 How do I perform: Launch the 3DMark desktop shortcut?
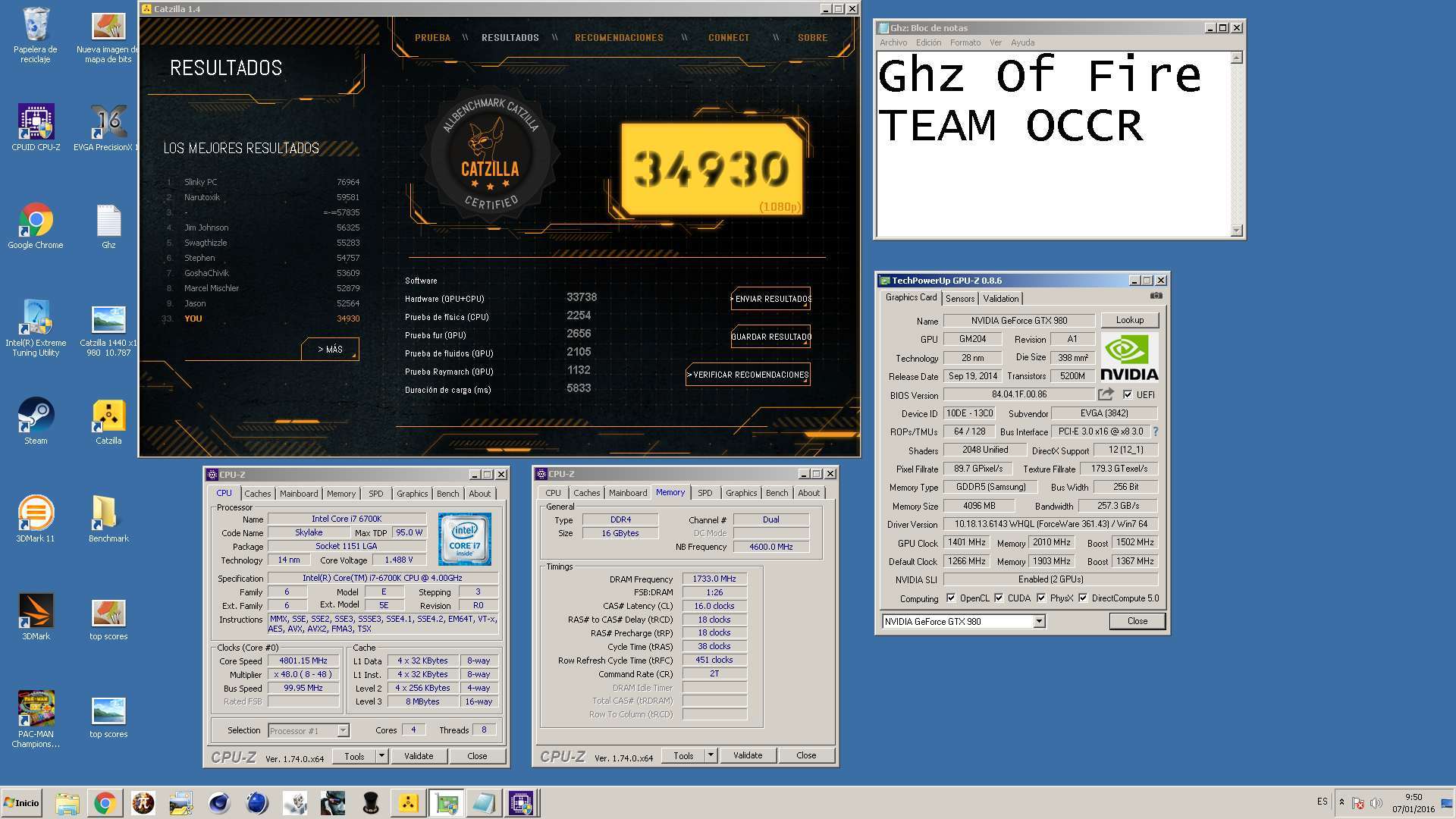(36, 617)
